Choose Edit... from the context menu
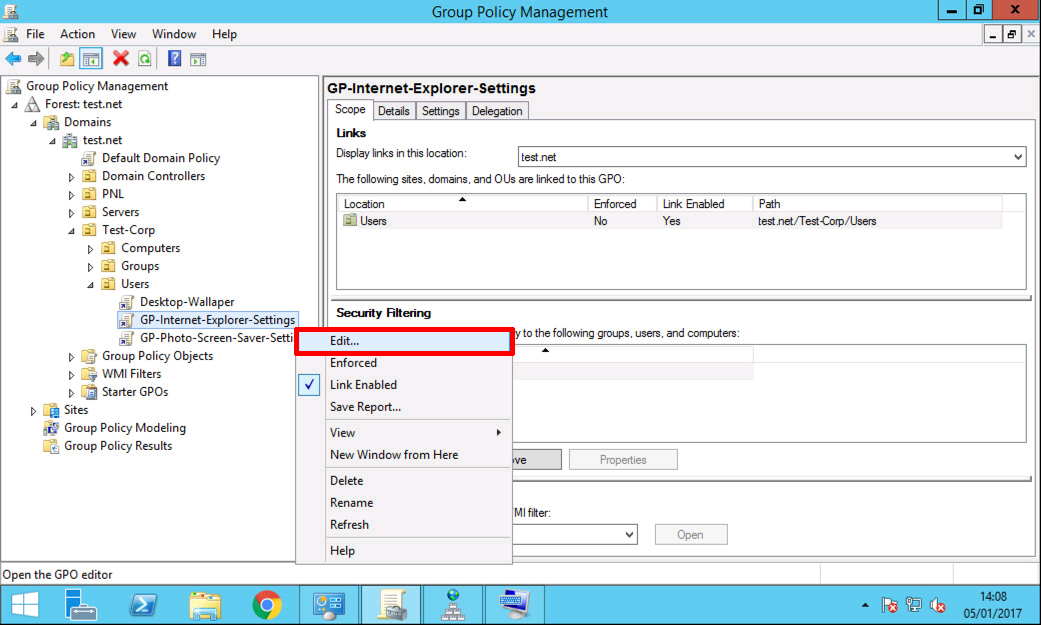 tap(403, 341)
